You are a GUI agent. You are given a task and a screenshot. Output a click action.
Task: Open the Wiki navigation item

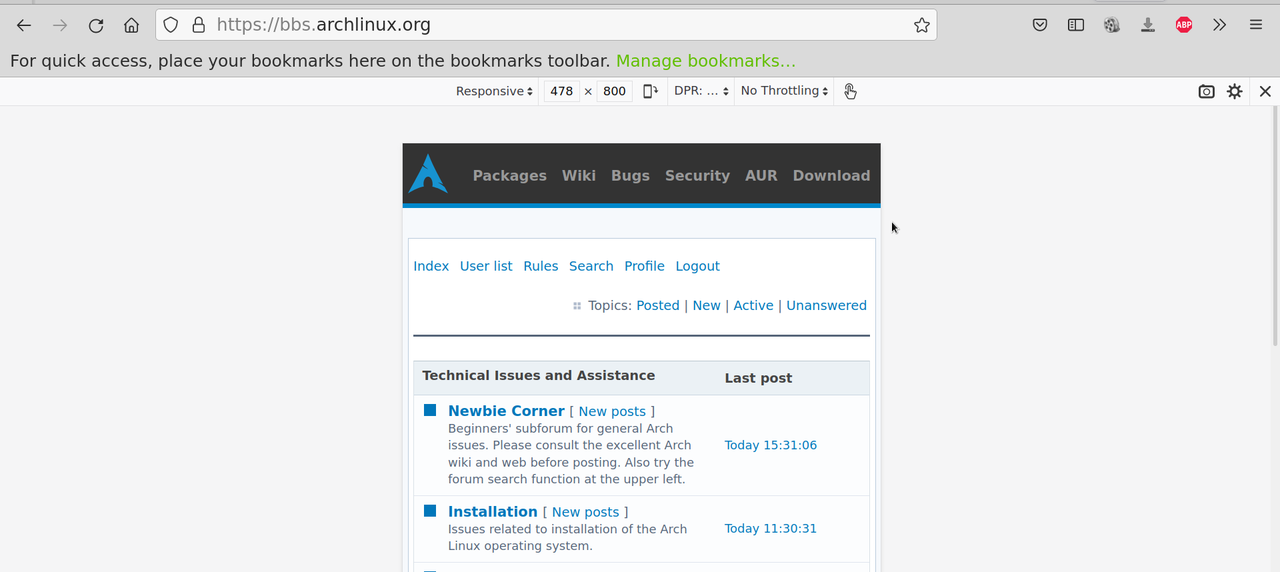[579, 175]
